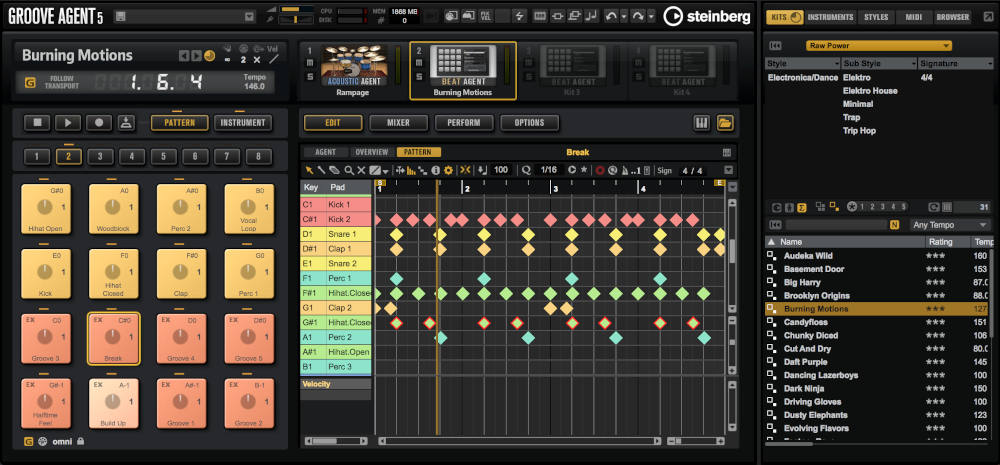Switch to the MIDI tab
Image resolution: width=1000 pixels, height=465 pixels.
(914, 17)
